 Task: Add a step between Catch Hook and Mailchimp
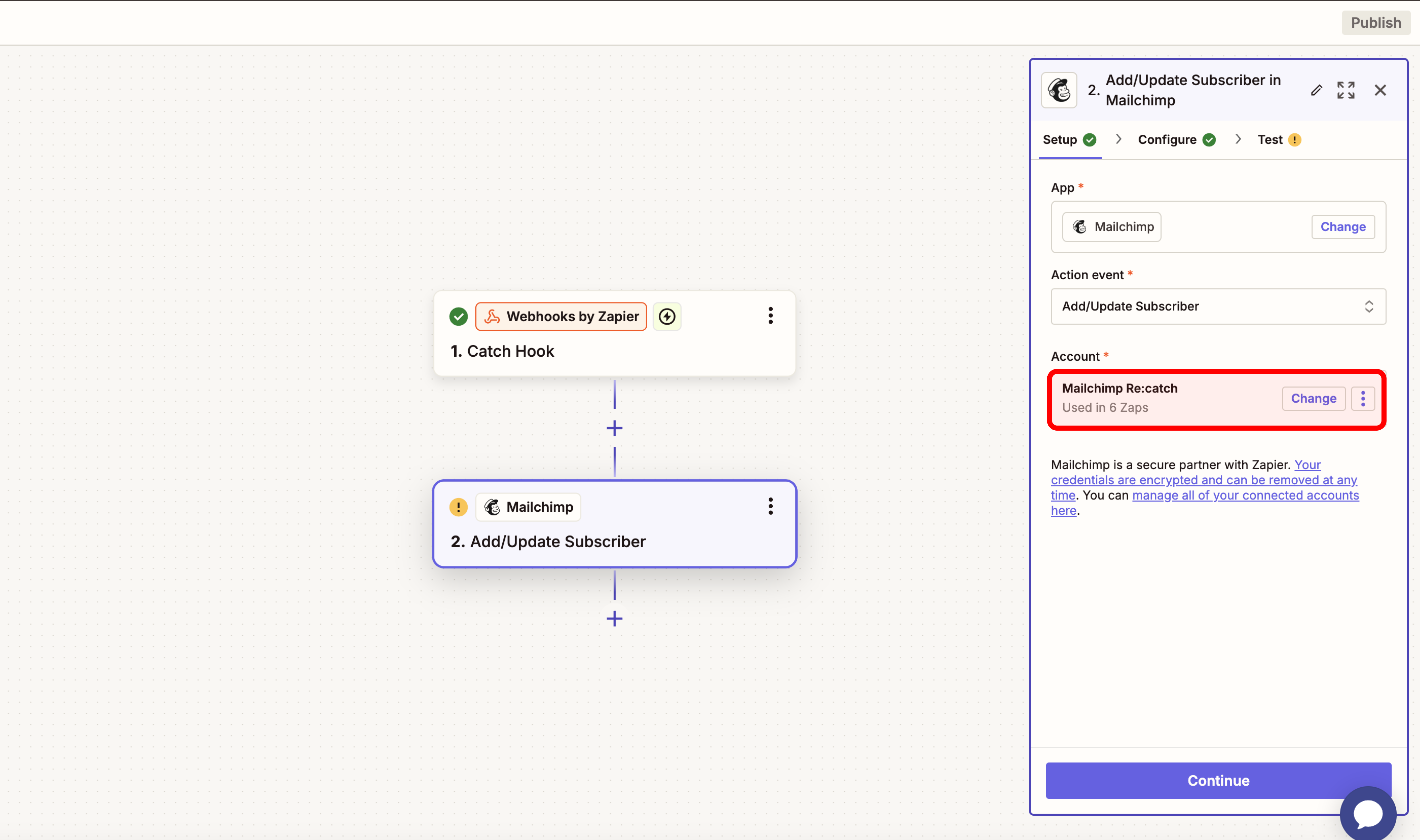[614, 429]
